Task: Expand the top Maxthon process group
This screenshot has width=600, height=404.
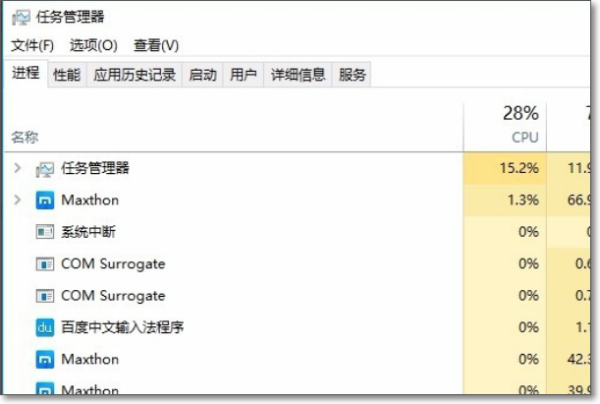Action: coord(17,201)
